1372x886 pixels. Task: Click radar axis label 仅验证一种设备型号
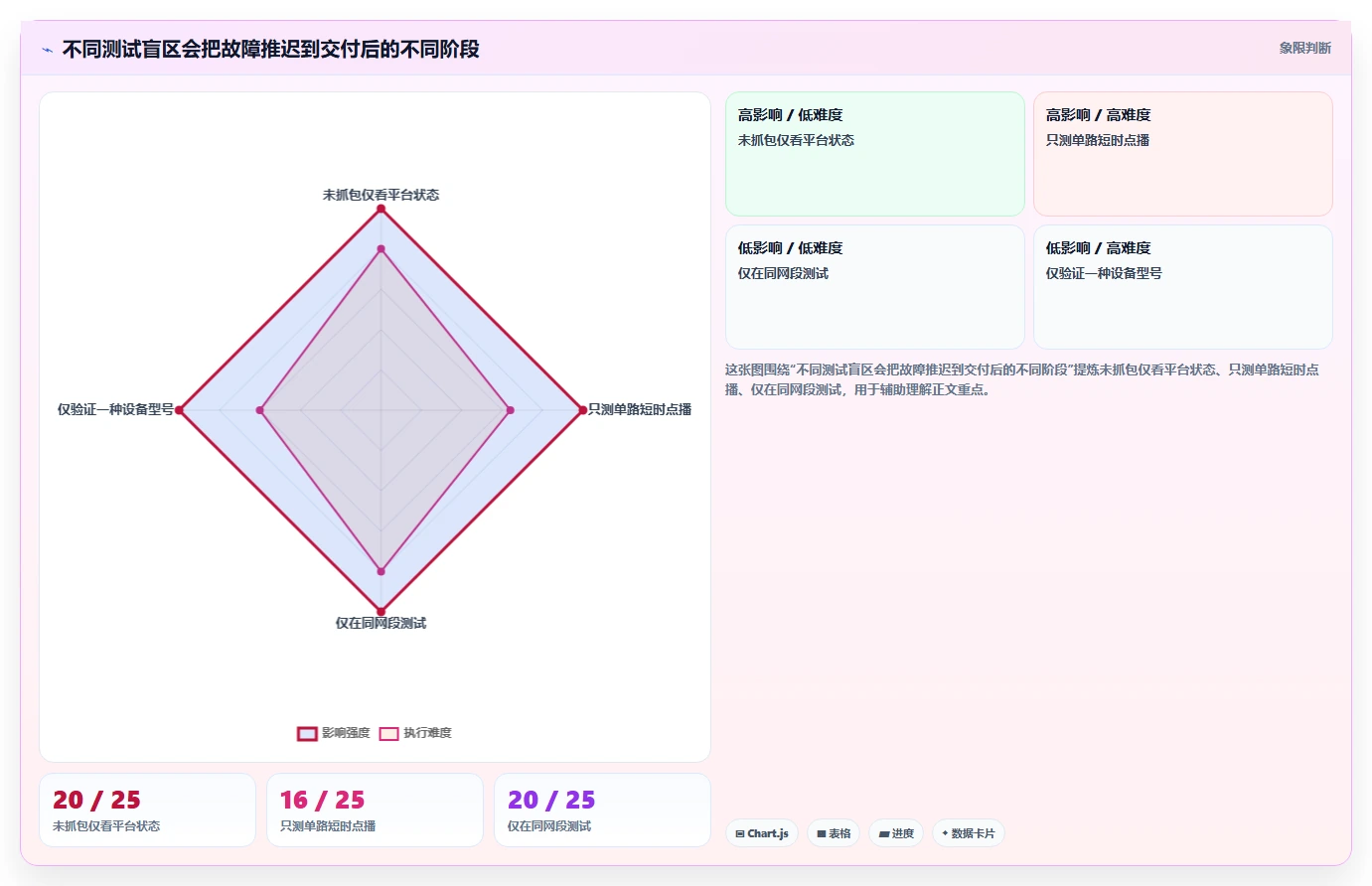[115, 409]
